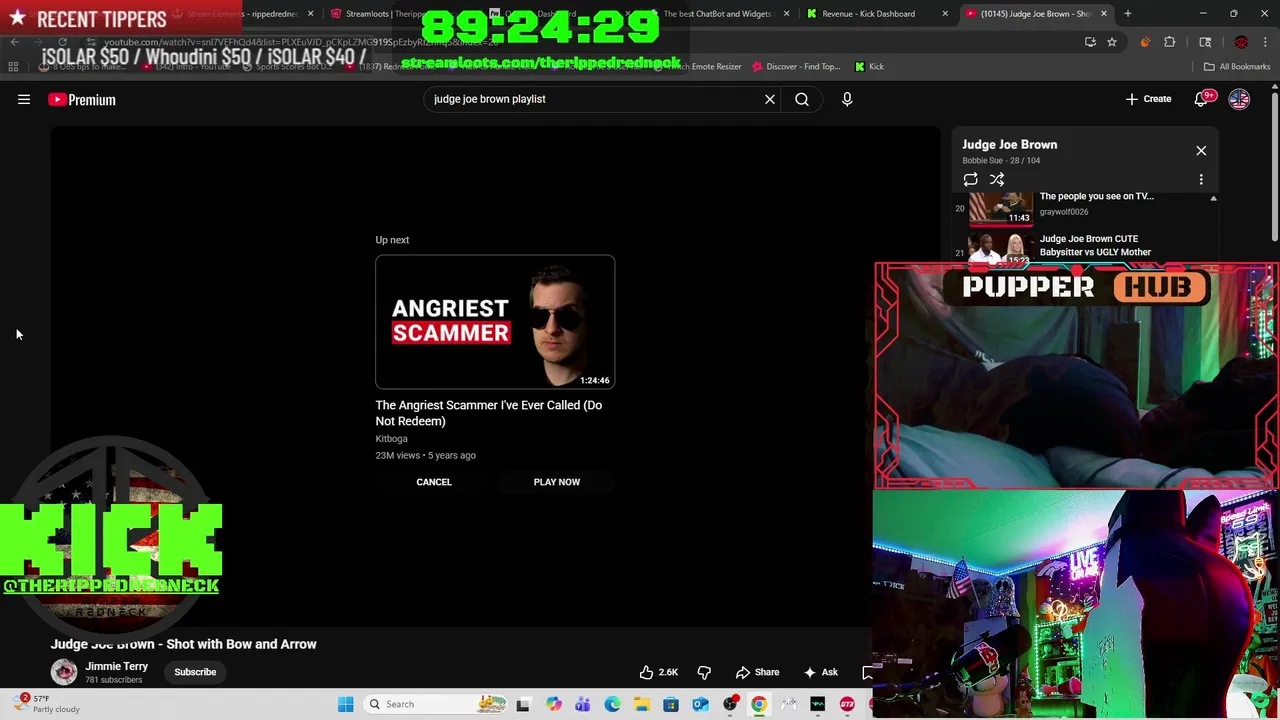Open Microsoft Store from the taskbar
Viewport: 1280px width, 720px height.
click(671, 704)
